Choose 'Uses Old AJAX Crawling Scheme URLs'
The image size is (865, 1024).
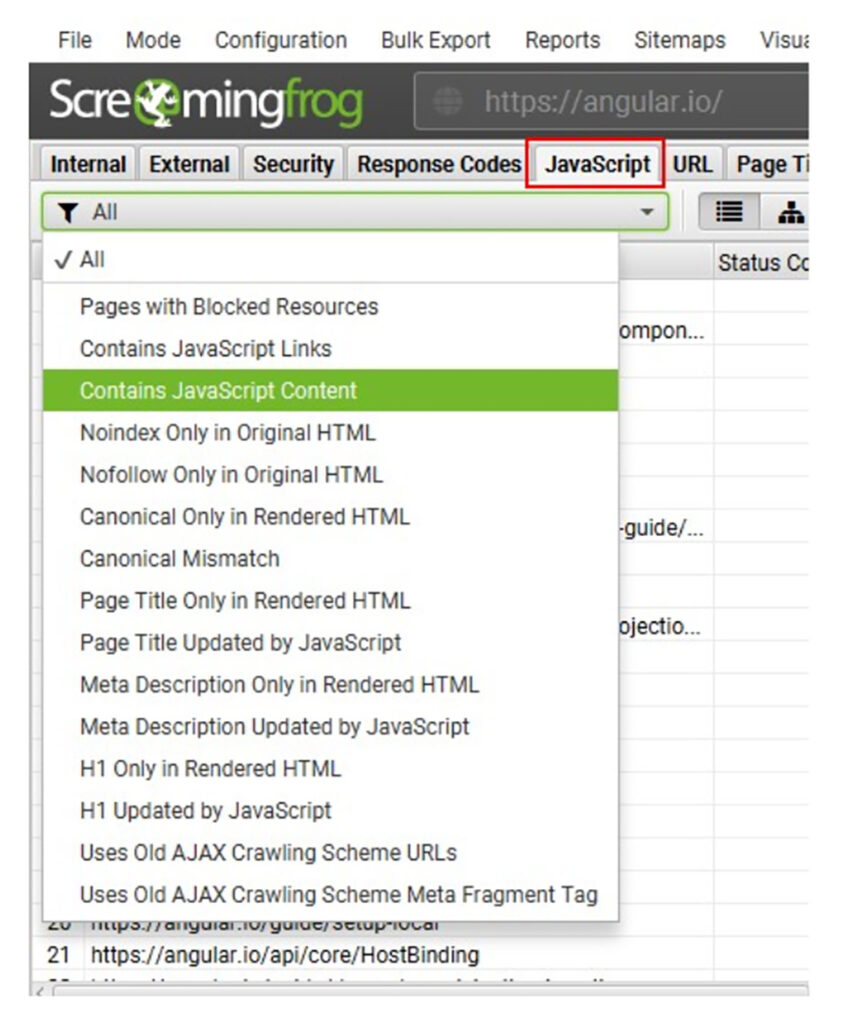tap(268, 853)
